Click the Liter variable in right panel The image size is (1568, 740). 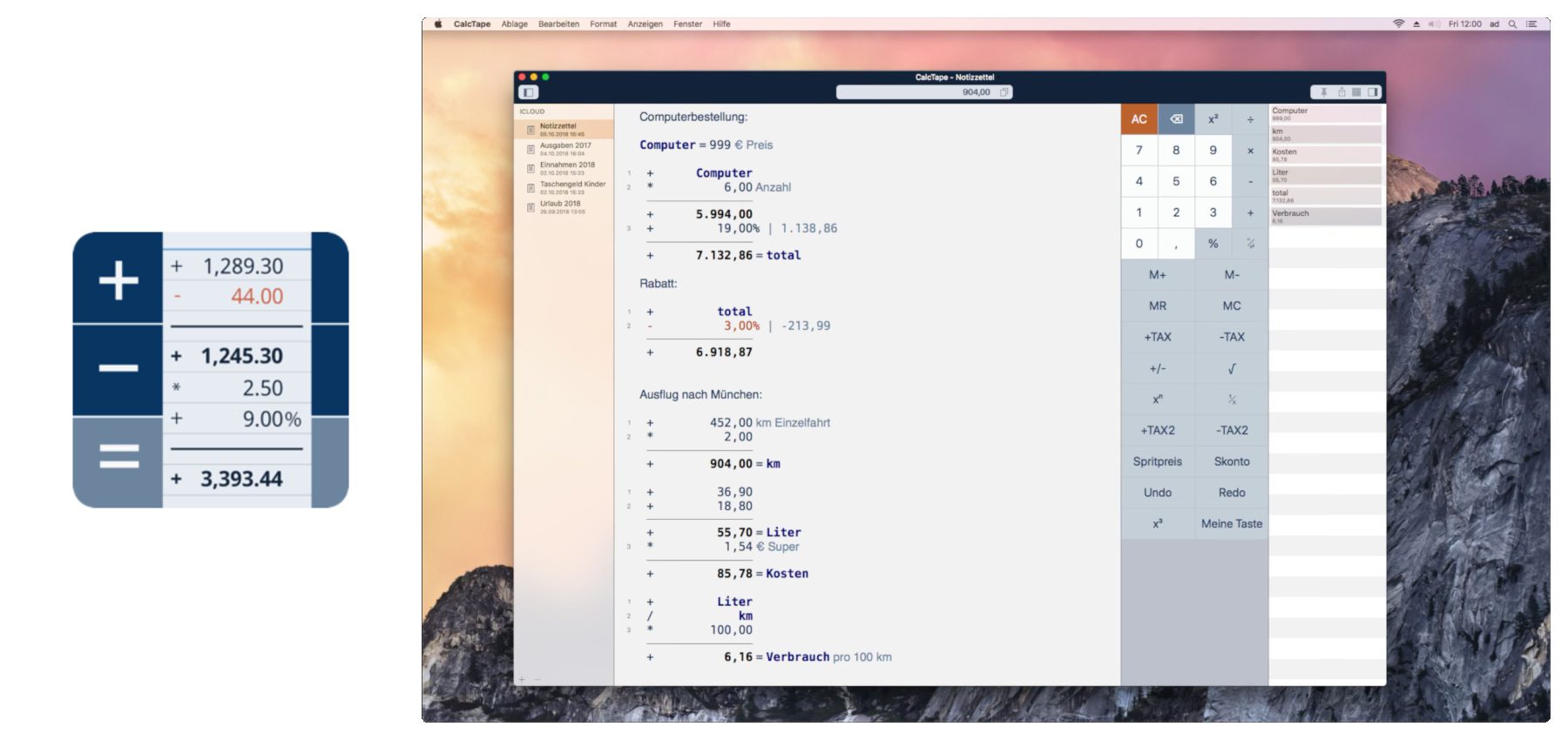1326,175
